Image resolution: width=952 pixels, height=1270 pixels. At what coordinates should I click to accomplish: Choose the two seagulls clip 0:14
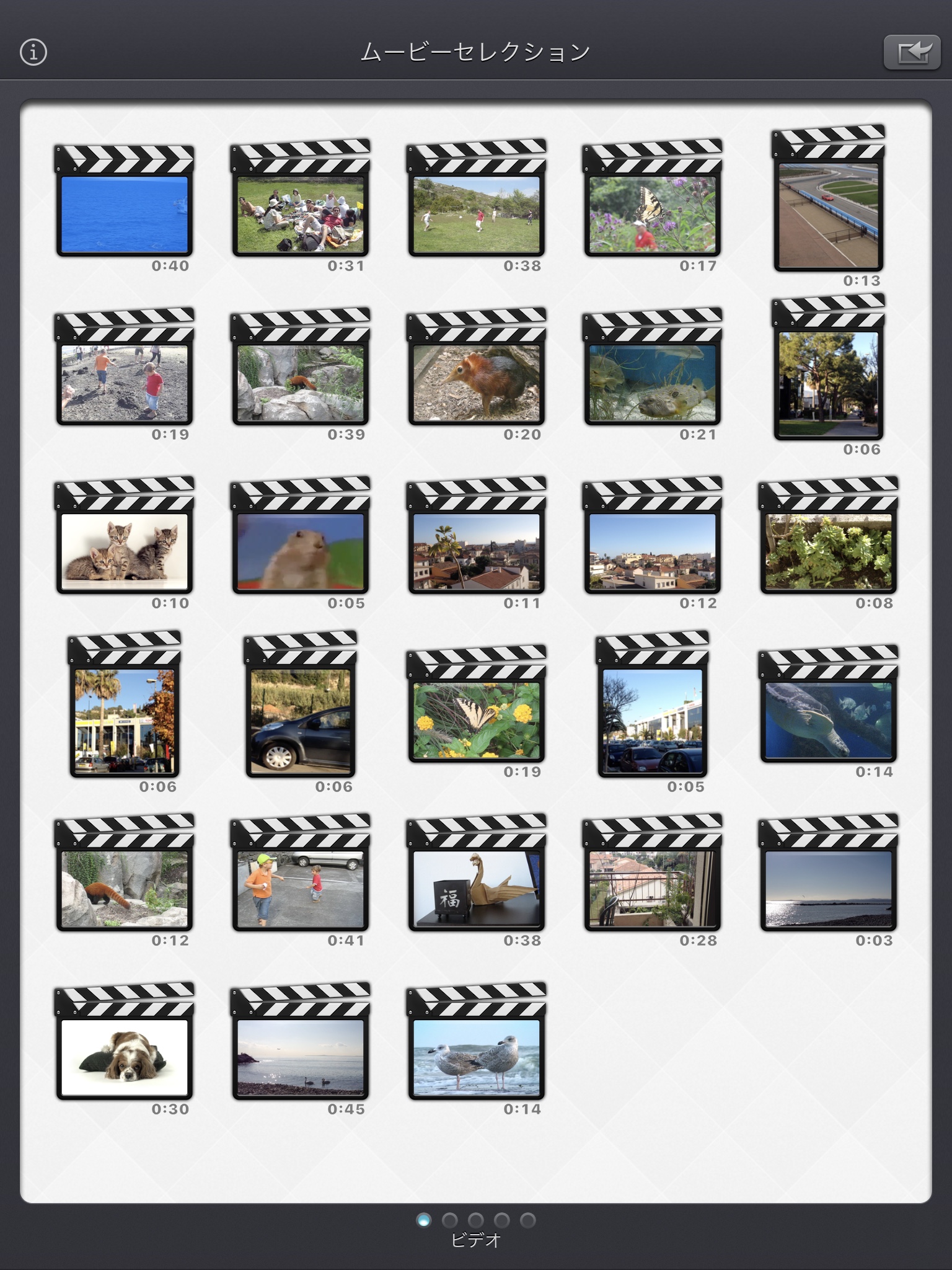[477, 1042]
